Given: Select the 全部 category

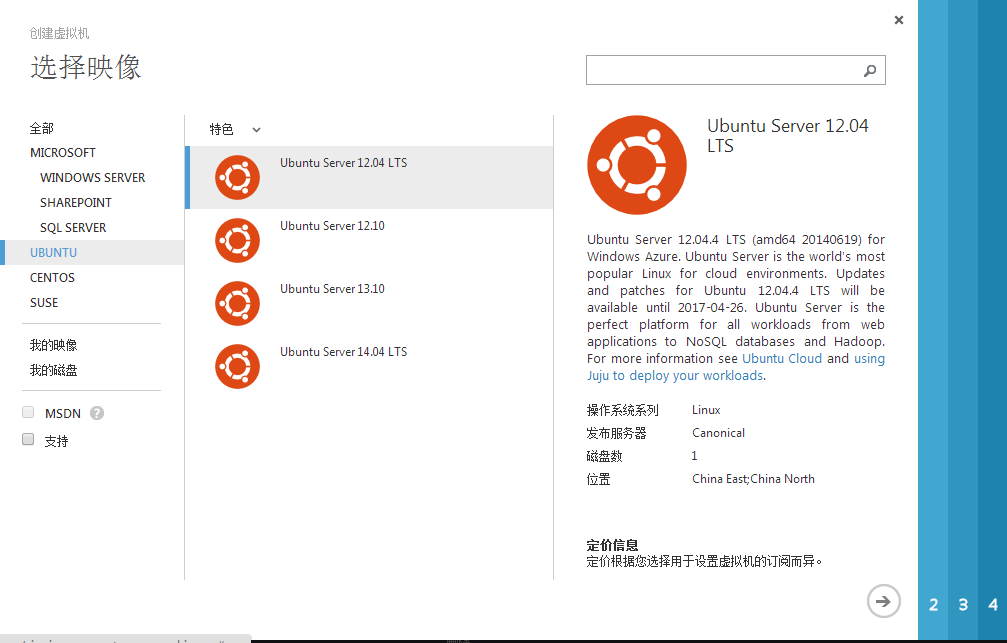Looking at the screenshot, I should [42, 128].
